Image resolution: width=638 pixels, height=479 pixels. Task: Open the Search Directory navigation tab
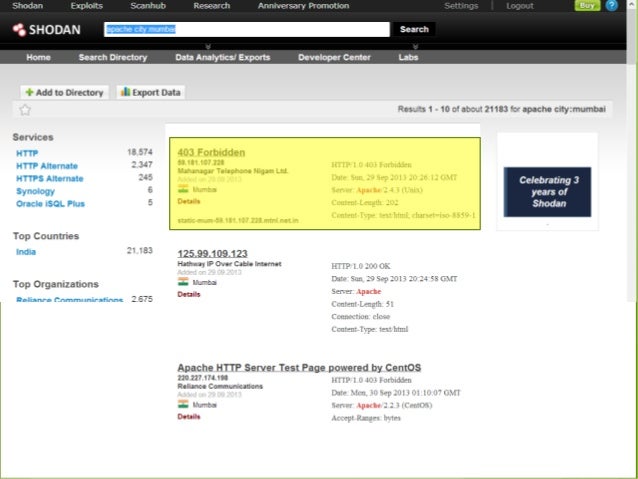(x=113, y=57)
